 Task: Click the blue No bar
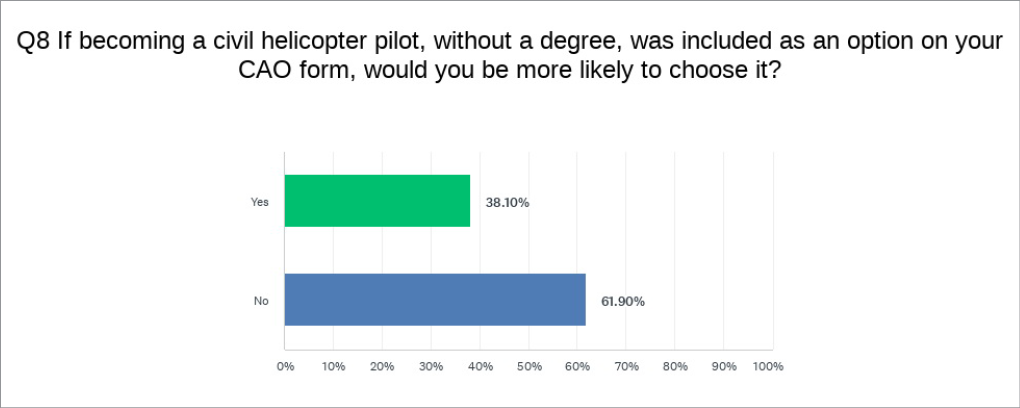435,299
